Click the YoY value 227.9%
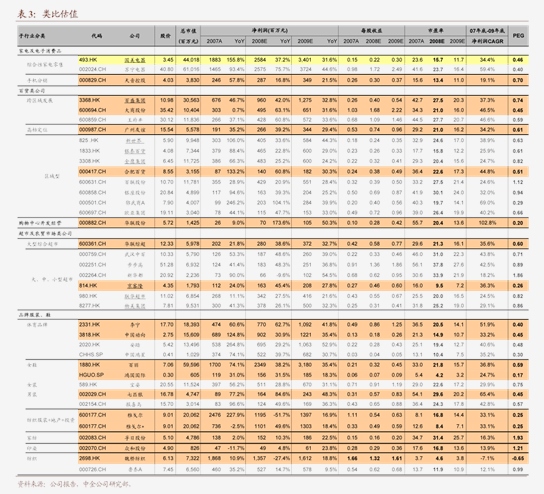The image size is (544, 494). click(x=236, y=415)
